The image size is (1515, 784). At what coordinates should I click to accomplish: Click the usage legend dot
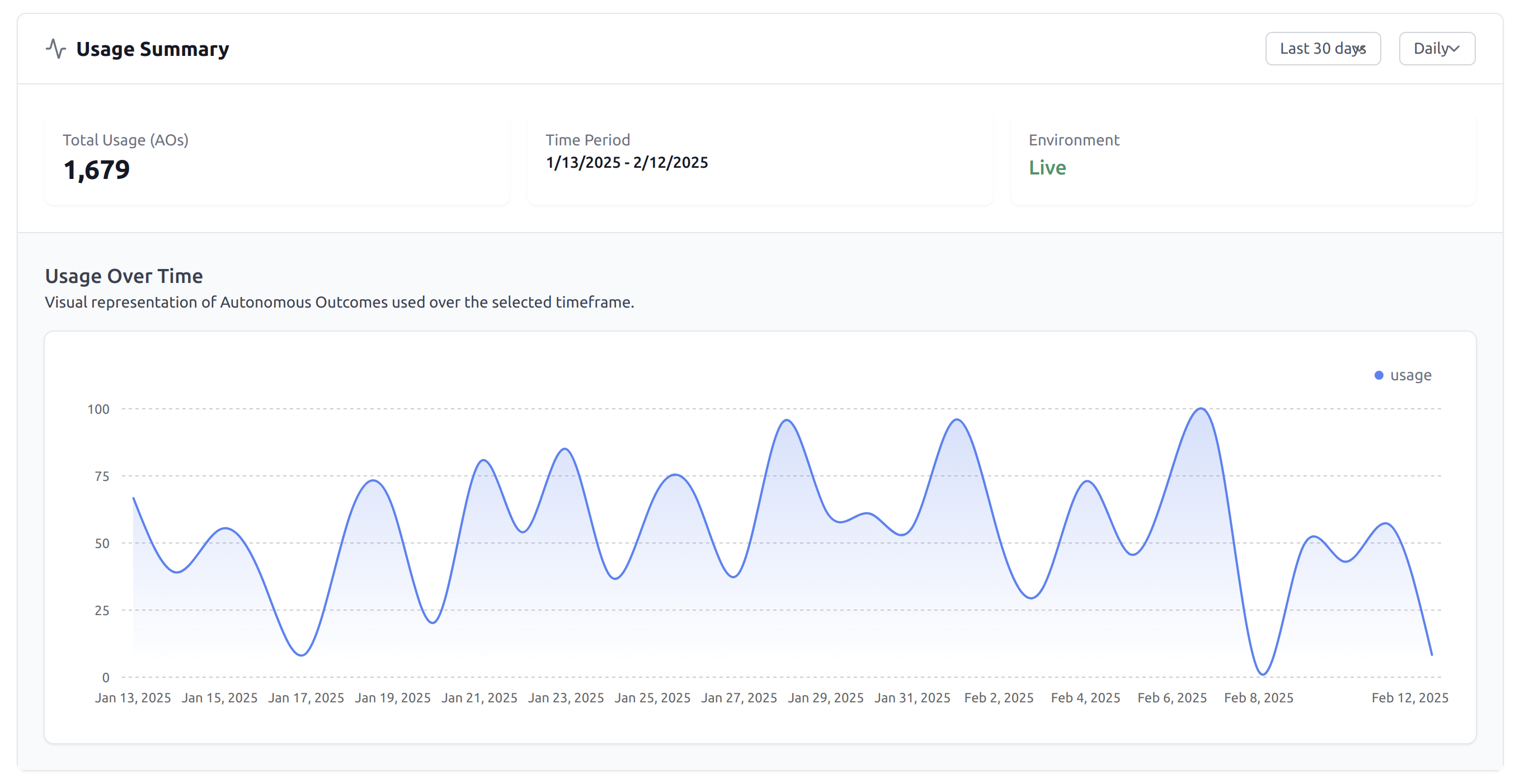[x=1378, y=375]
